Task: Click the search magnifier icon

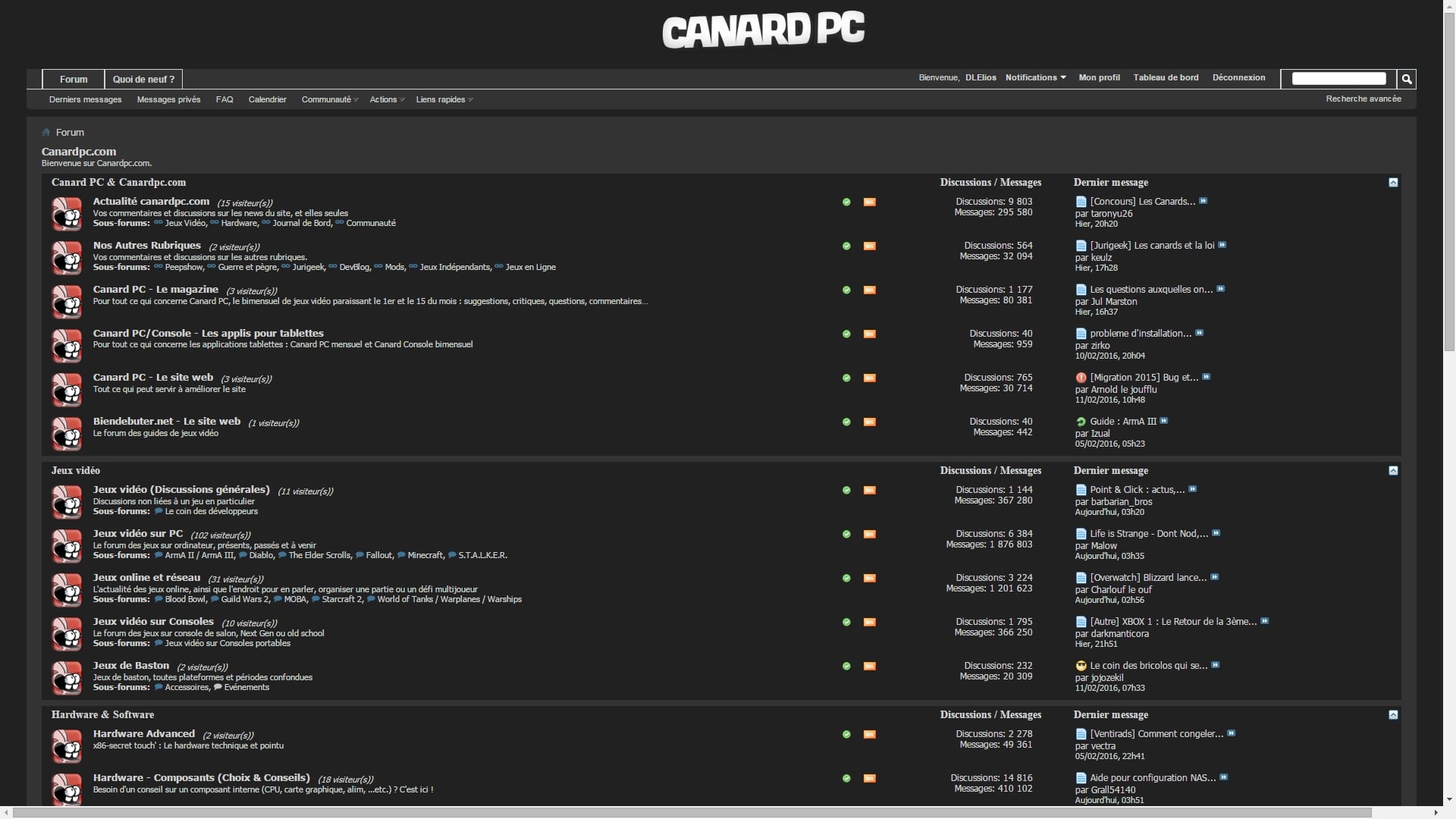Action: coord(1407,79)
